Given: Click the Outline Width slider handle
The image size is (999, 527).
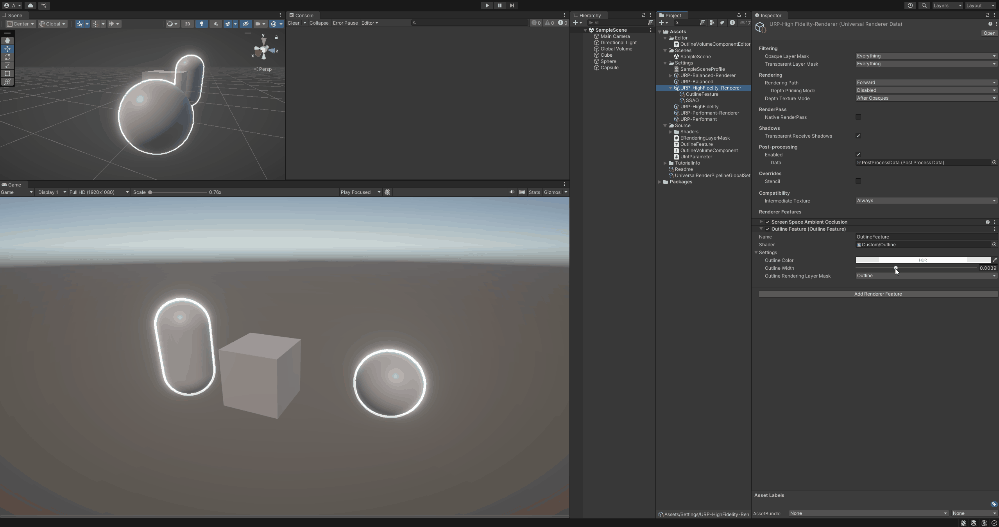Looking at the screenshot, I should tap(896, 268).
